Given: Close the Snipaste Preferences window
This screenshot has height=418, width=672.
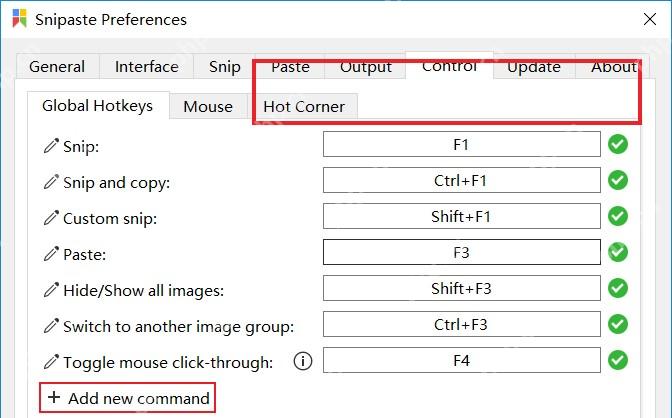Looking at the screenshot, I should [x=650, y=19].
